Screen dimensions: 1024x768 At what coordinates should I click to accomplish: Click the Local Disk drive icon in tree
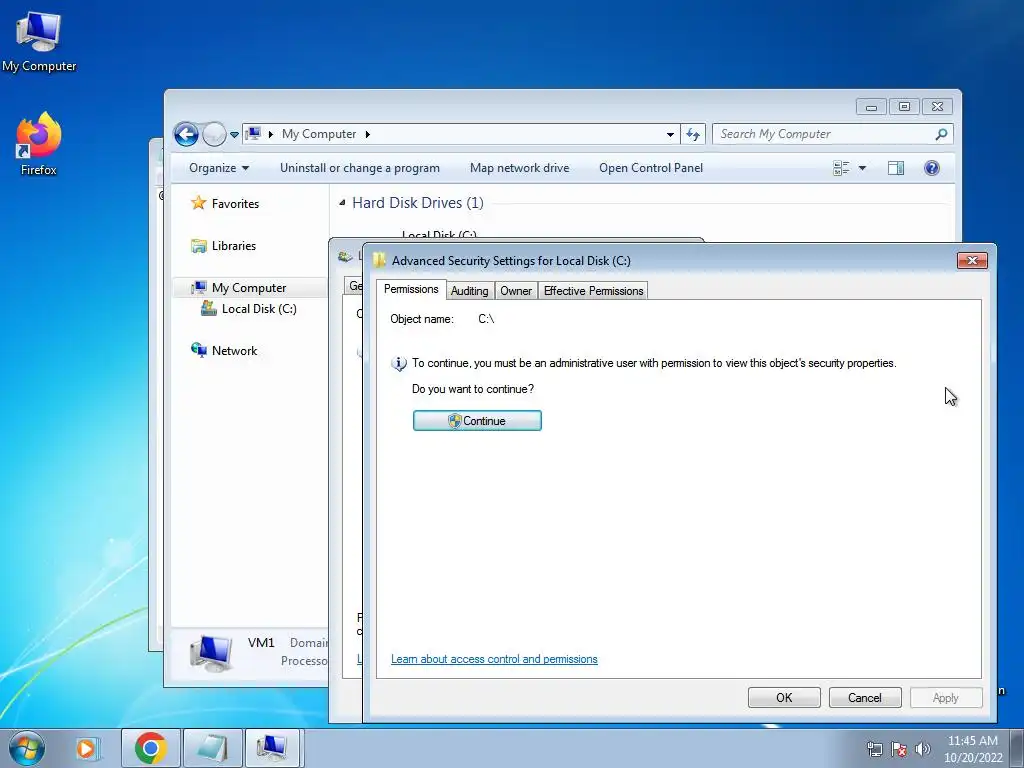209,308
